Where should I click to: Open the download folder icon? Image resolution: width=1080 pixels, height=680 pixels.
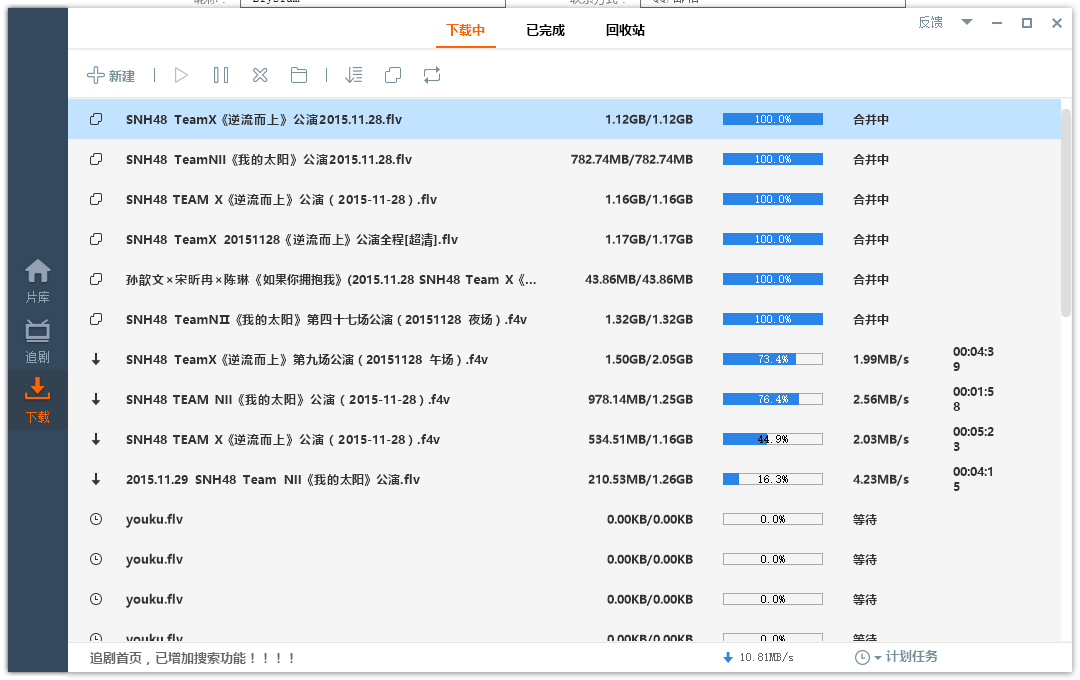(x=299, y=75)
